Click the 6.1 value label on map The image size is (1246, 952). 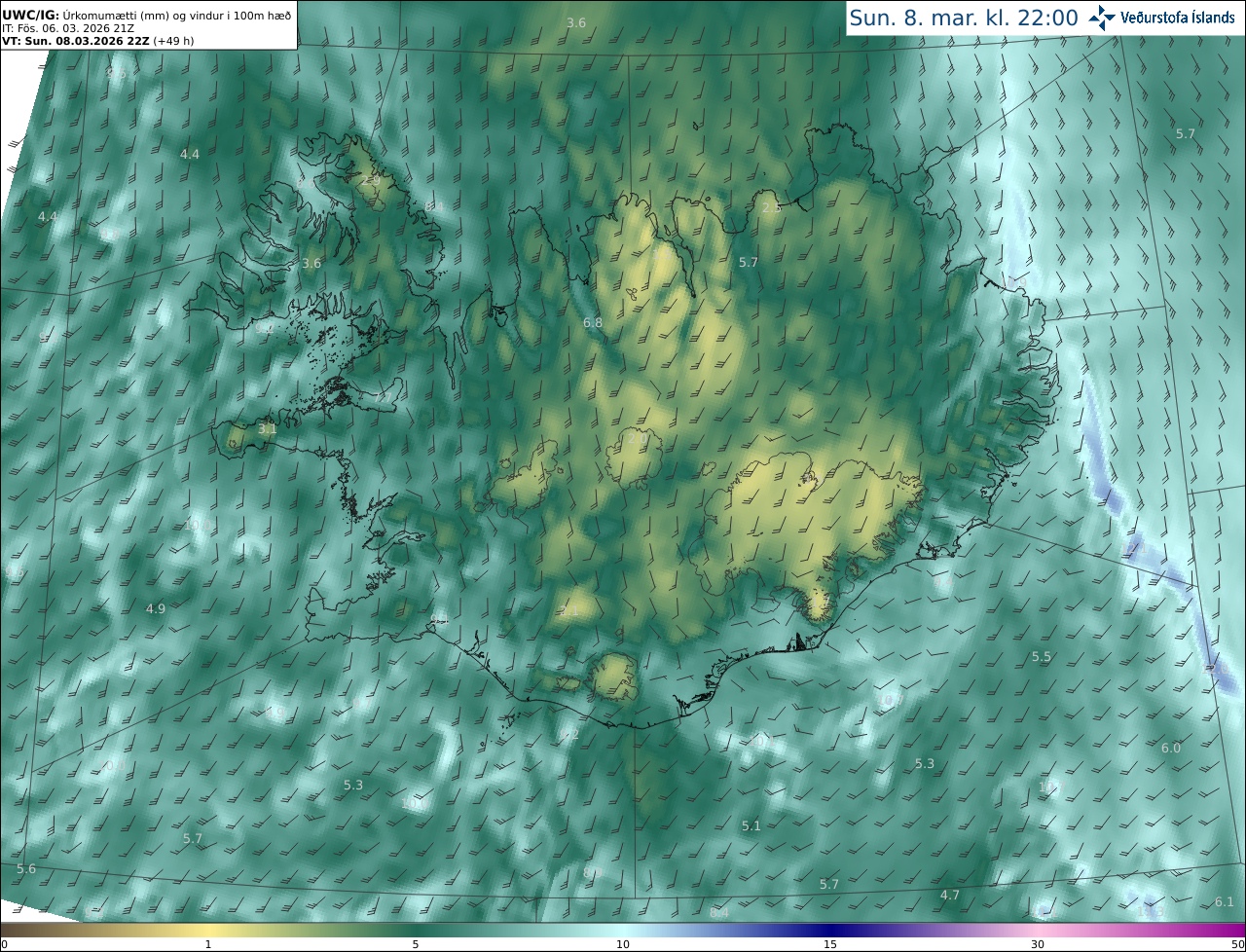(x=1225, y=902)
